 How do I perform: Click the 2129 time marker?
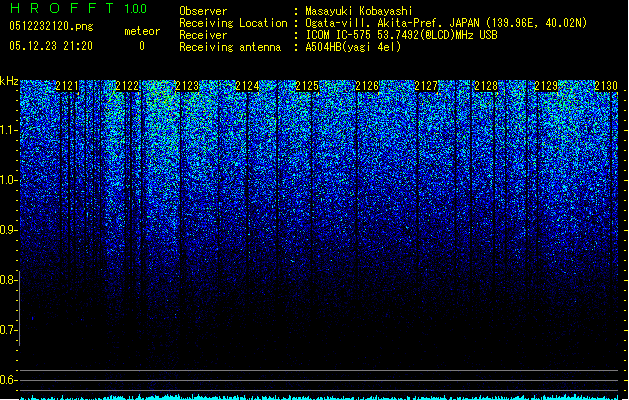click(x=546, y=86)
